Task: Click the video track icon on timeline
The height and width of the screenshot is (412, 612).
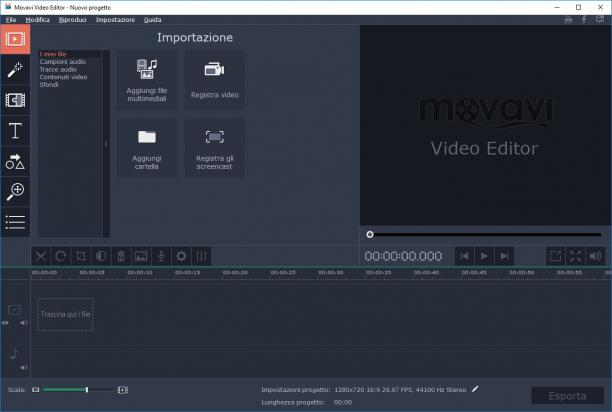Action: pos(14,310)
